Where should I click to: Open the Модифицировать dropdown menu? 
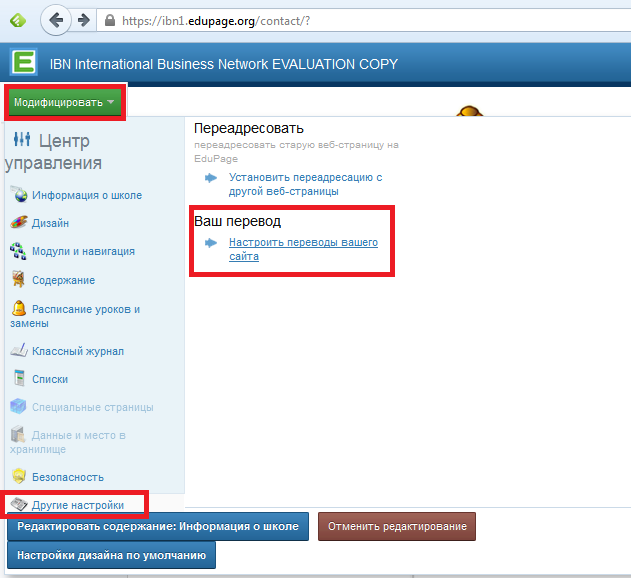tap(65, 102)
